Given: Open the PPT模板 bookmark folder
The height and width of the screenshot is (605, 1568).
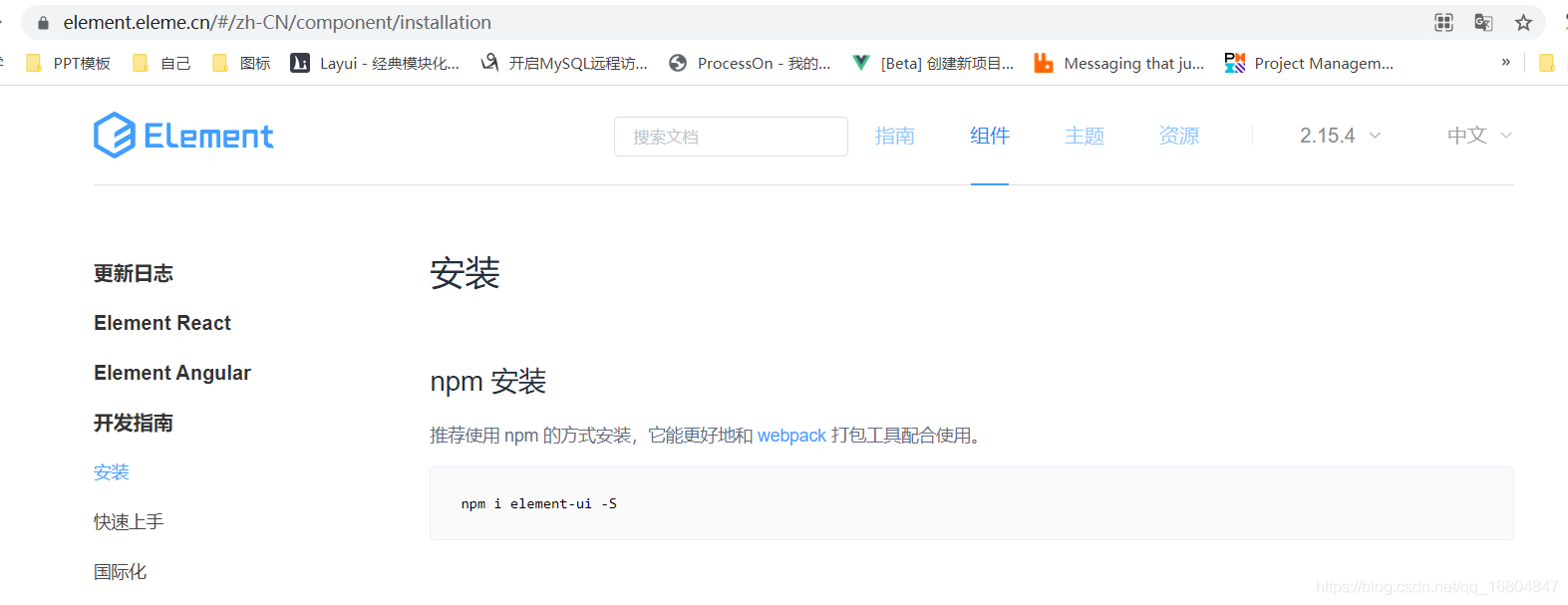Looking at the screenshot, I should pyautogui.click(x=69, y=63).
